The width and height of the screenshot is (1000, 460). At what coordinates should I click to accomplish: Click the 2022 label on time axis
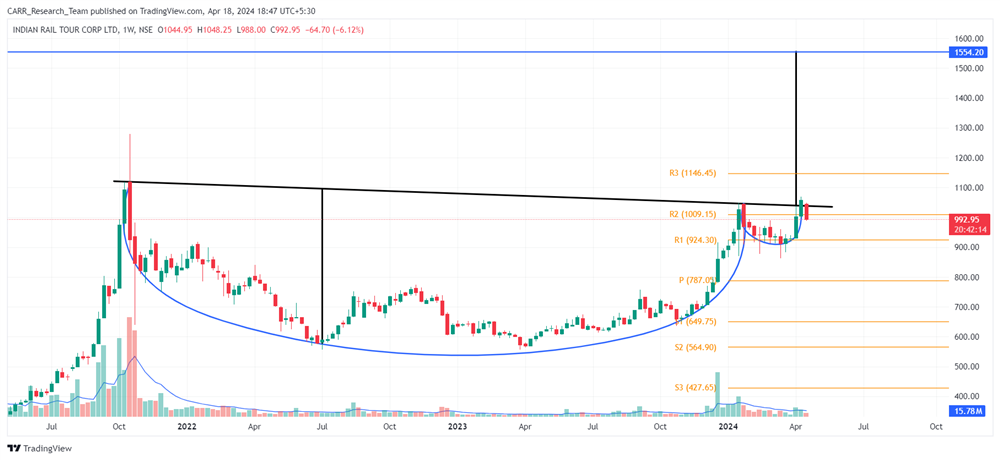point(186,425)
